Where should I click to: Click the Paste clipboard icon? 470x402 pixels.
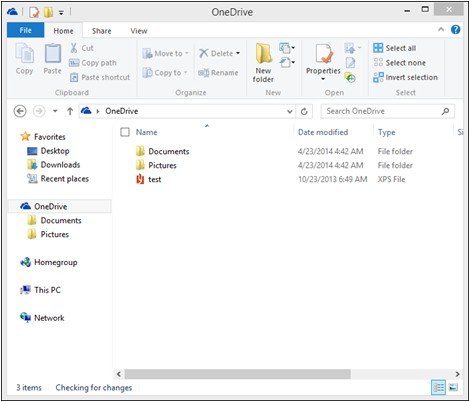(53, 54)
